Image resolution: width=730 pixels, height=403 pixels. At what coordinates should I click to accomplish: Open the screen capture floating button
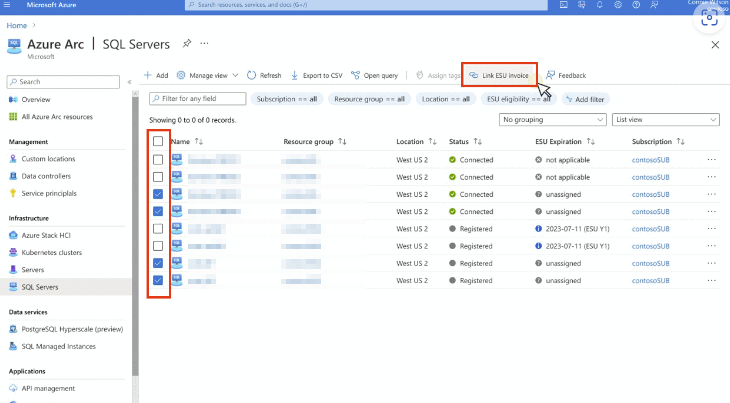[709, 19]
